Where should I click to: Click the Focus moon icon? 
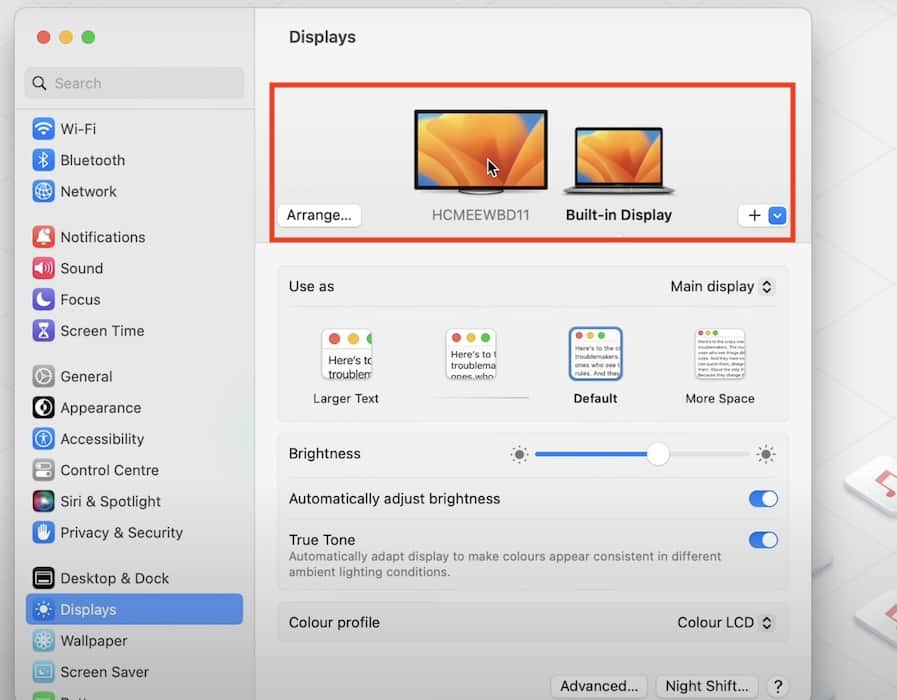[43, 299]
